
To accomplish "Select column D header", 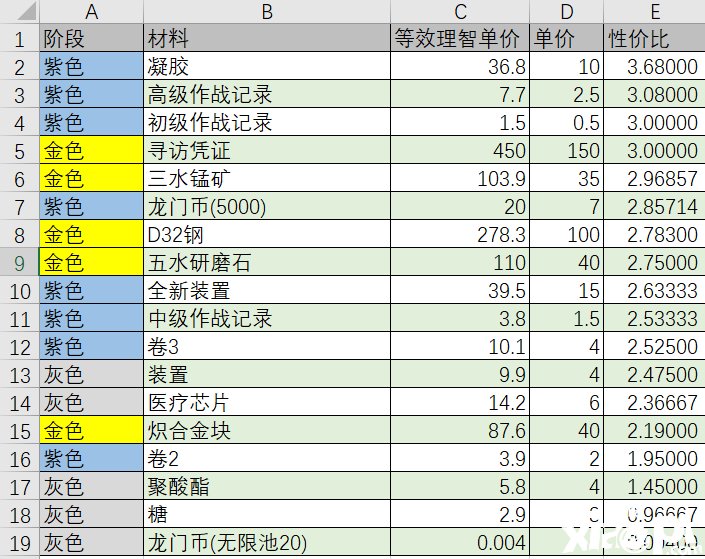I will coord(567,11).
